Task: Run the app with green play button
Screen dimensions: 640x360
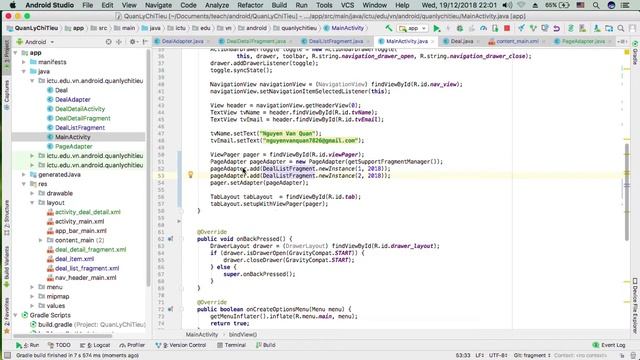Action: (437, 28)
